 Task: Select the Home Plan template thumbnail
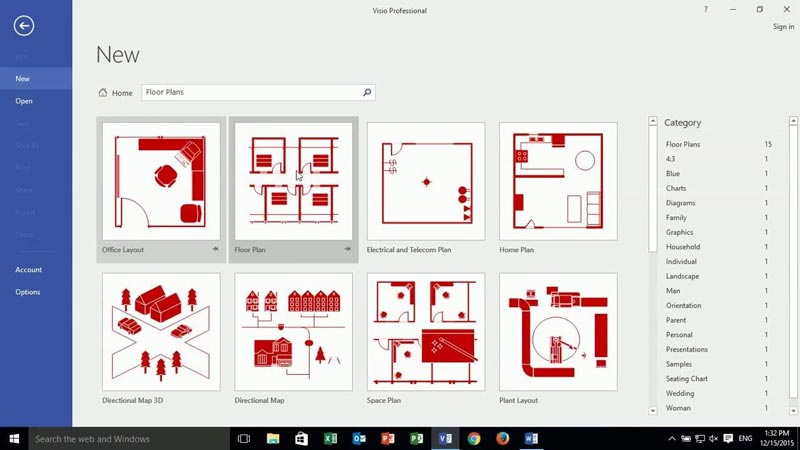coord(558,181)
